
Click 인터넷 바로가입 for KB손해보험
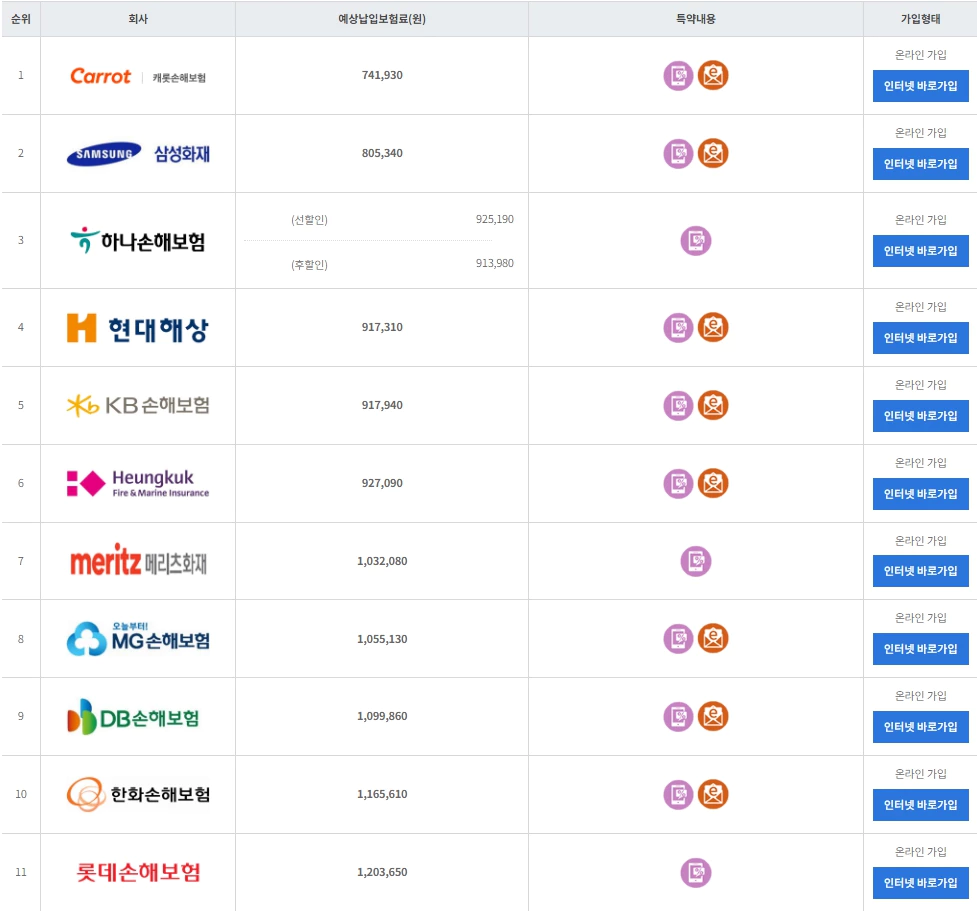[x=920, y=416]
